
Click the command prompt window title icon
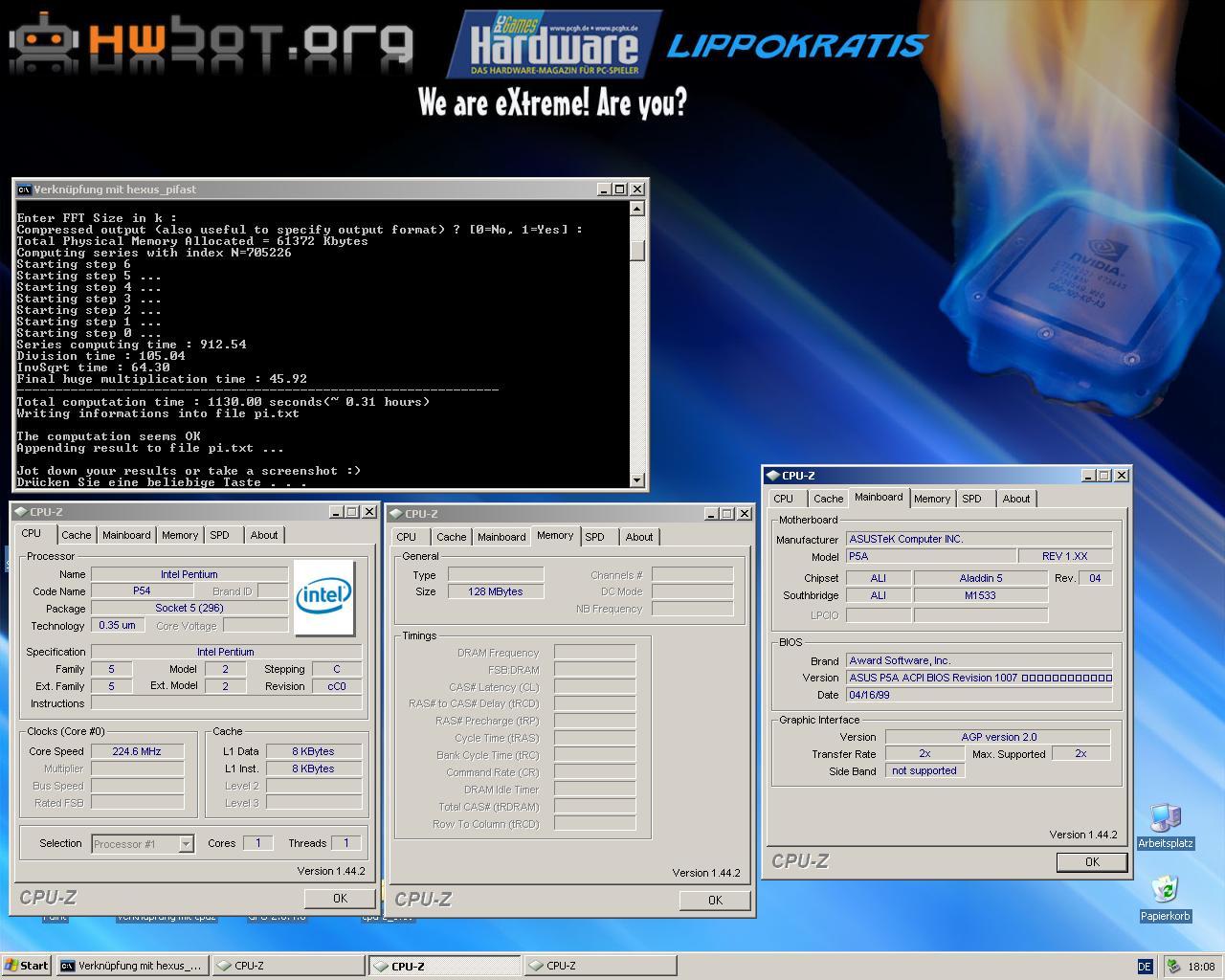click(24, 189)
